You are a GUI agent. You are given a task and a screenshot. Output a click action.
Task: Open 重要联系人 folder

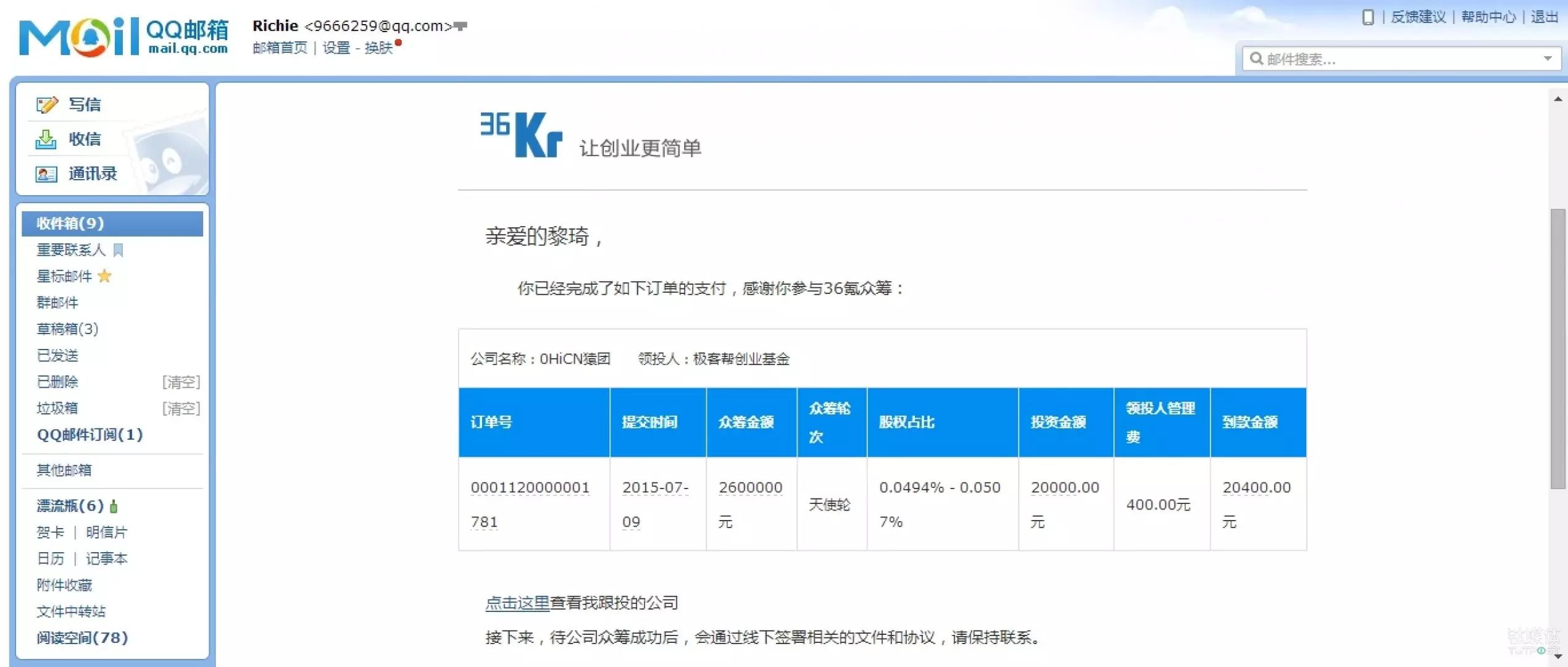tap(71, 250)
